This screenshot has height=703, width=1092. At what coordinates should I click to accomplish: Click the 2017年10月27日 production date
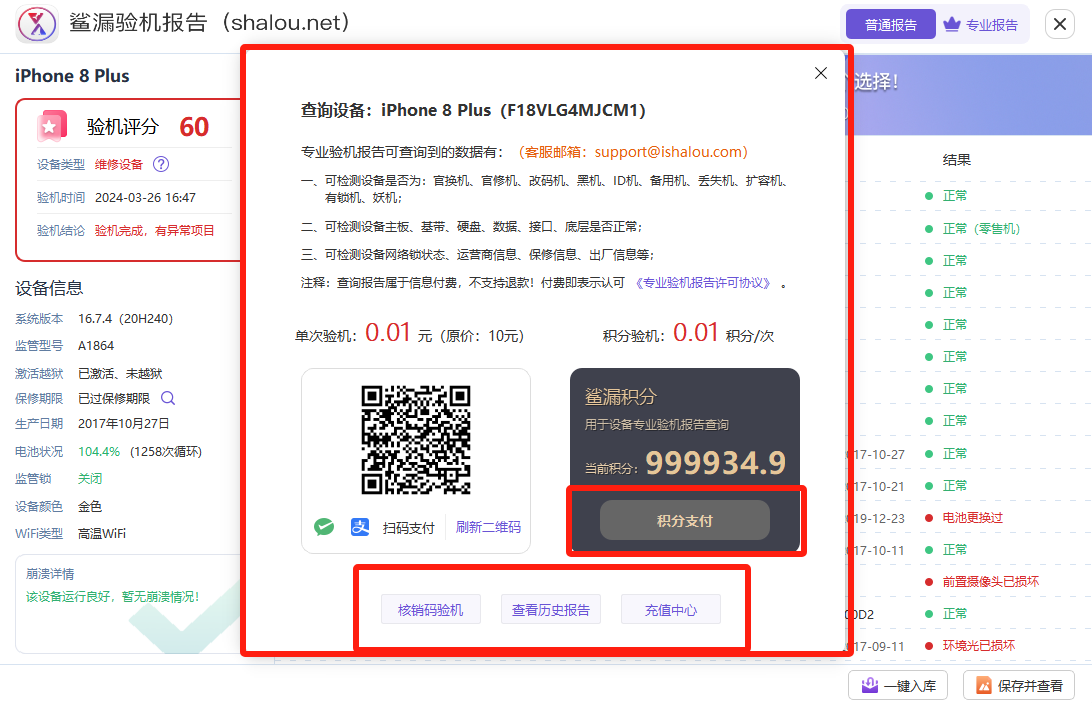(x=123, y=424)
